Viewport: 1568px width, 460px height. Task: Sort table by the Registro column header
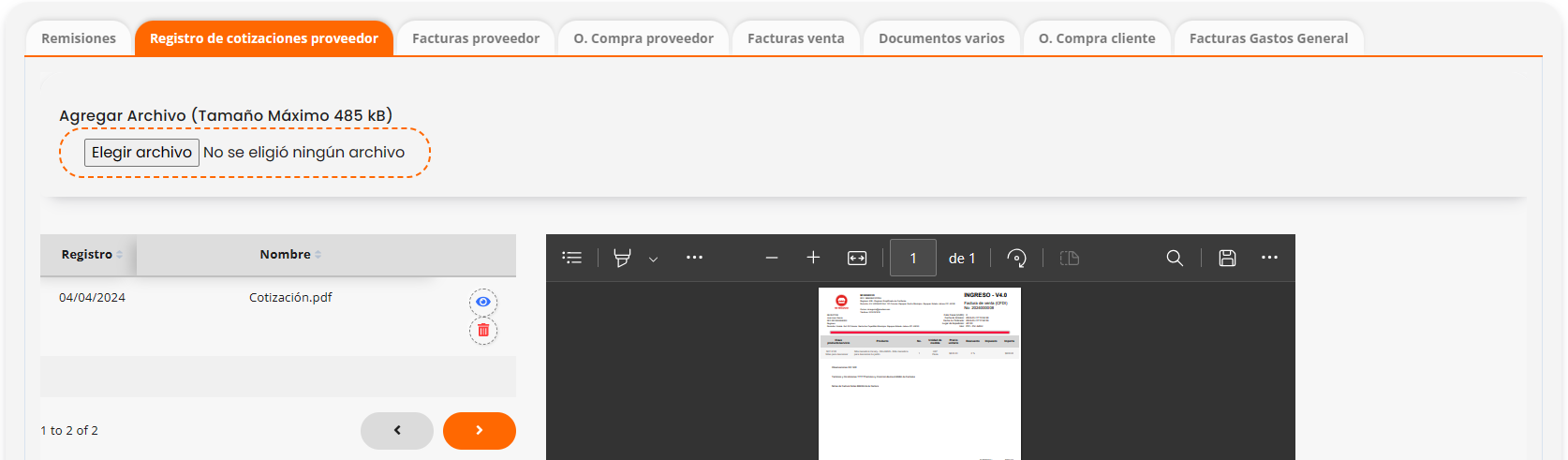click(x=88, y=255)
